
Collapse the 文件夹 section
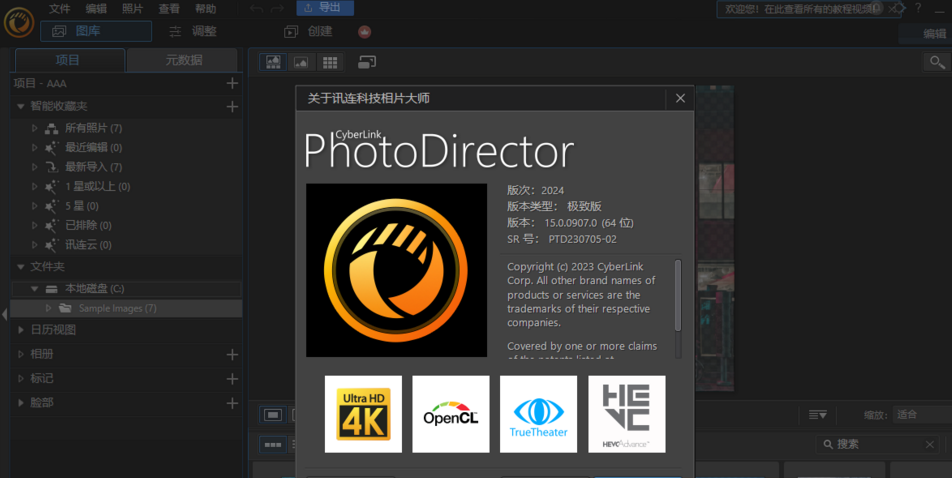21,267
